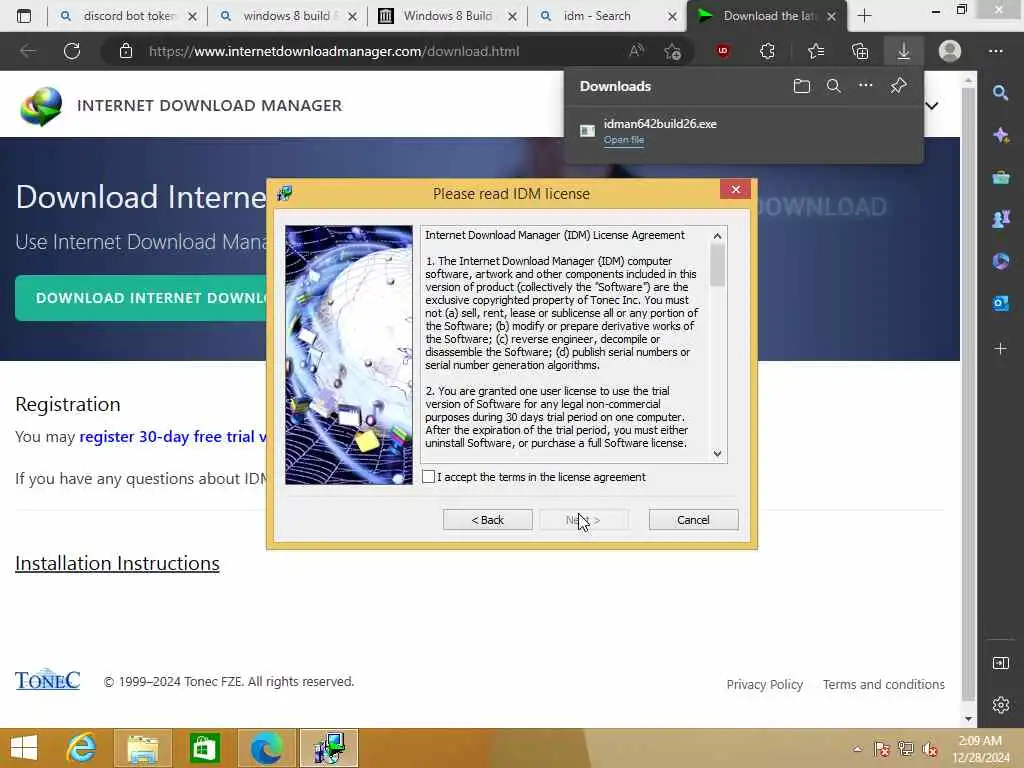The width and height of the screenshot is (1024, 768).
Task: Open the Windows Start button
Action: coord(24,748)
